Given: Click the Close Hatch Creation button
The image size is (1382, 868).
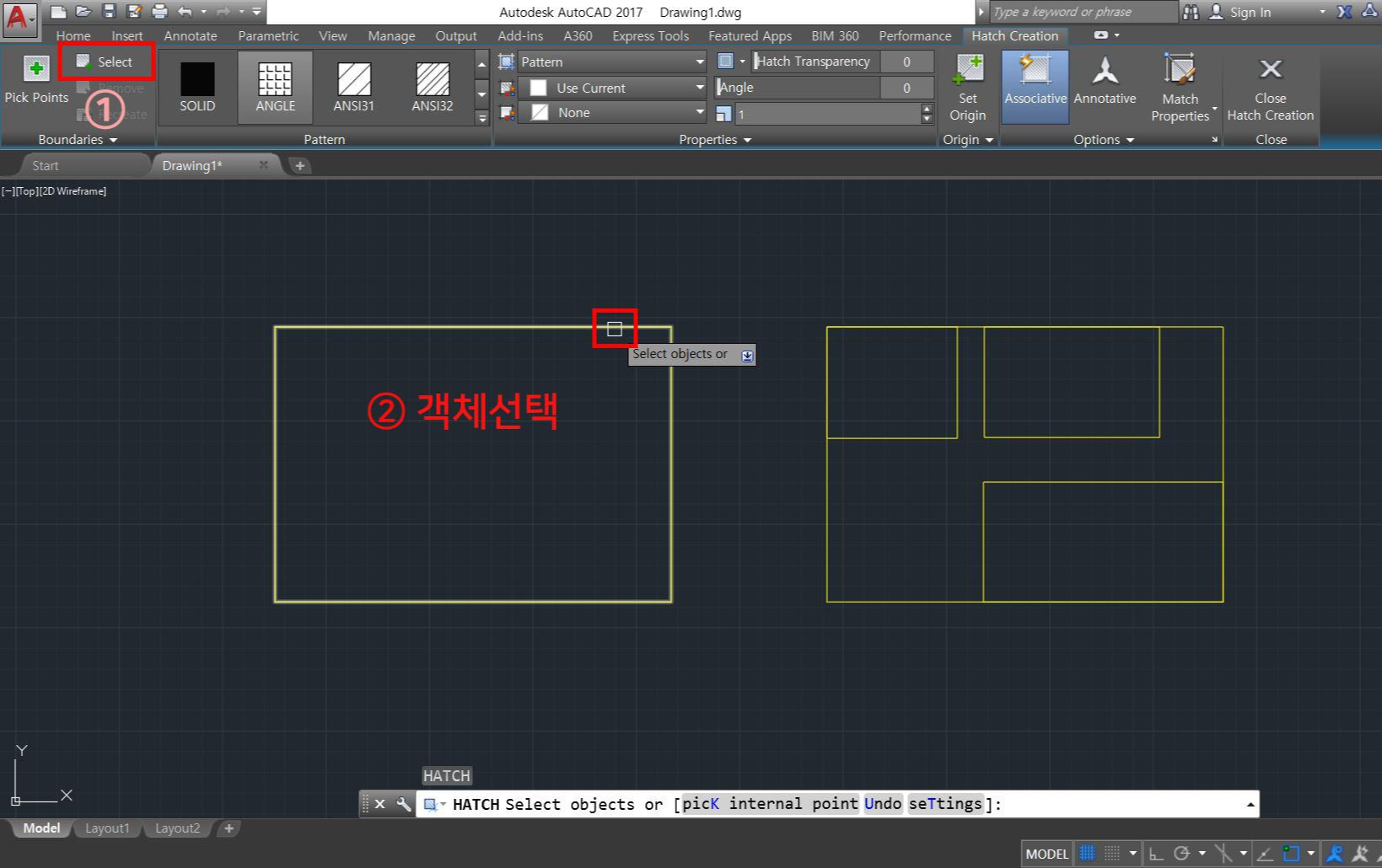Looking at the screenshot, I should click(1270, 87).
